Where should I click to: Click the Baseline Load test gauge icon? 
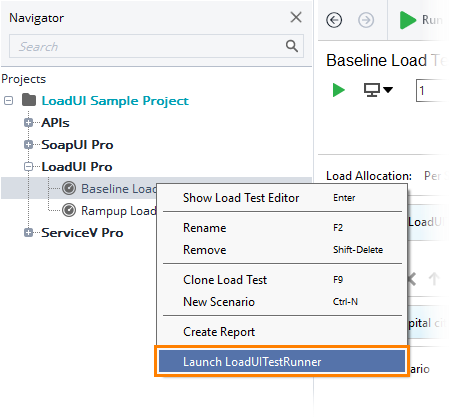(x=69, y=188)
